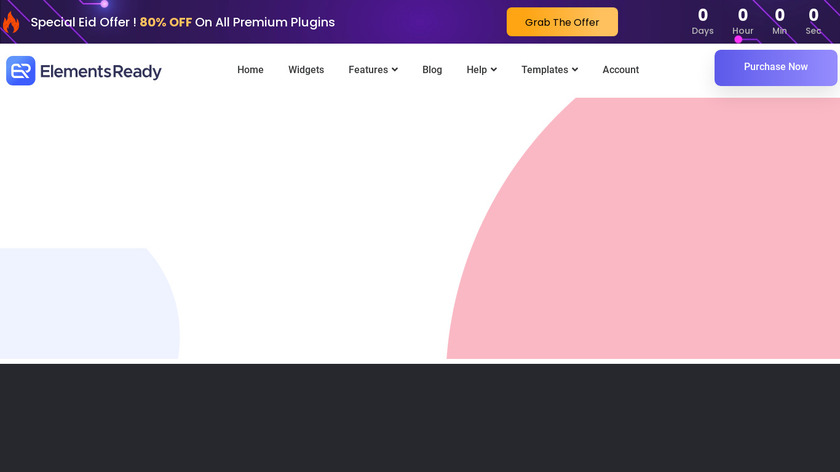
Task: Click the dark section below the hero
Action: coord(420,418)
